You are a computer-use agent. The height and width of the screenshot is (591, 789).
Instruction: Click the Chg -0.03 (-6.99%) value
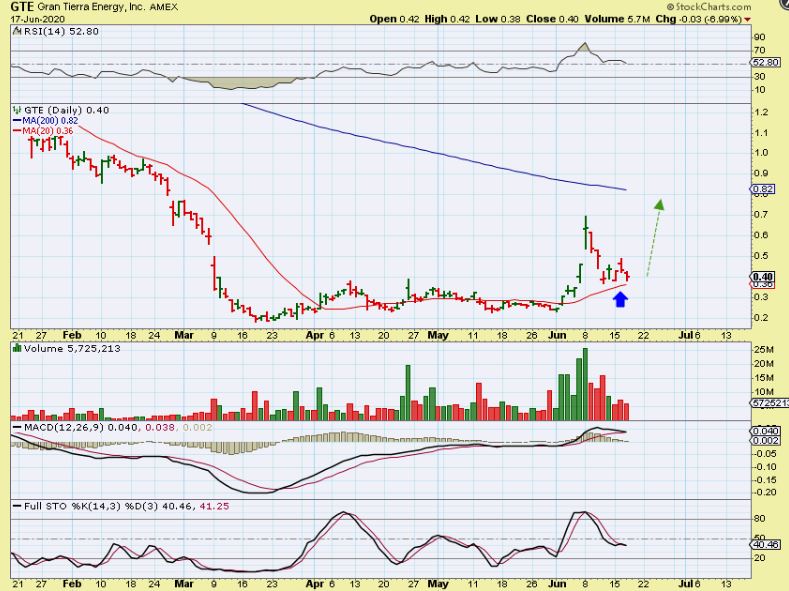[x=698, y=19]
